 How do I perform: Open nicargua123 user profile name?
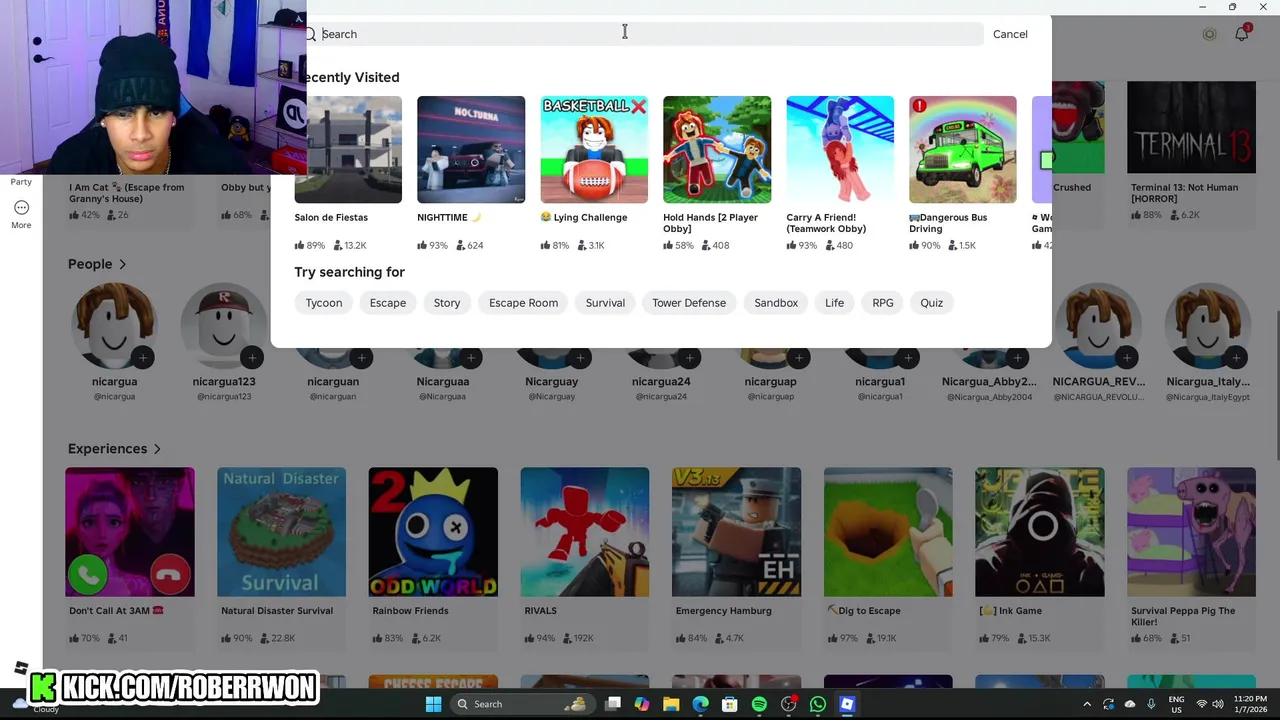coord(224,381)
